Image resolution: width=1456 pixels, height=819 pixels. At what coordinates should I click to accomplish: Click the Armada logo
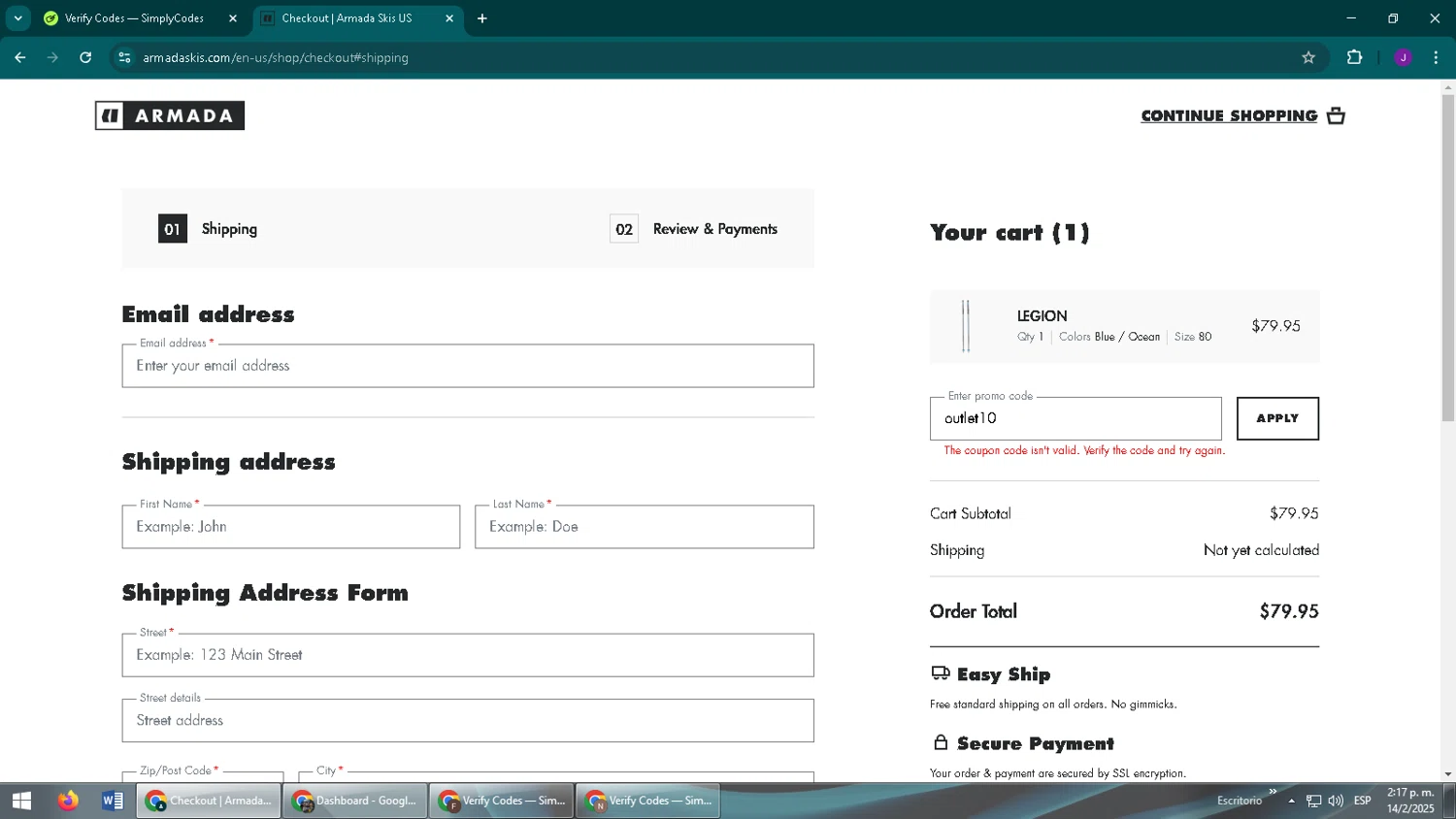click(x=170, y=115)
